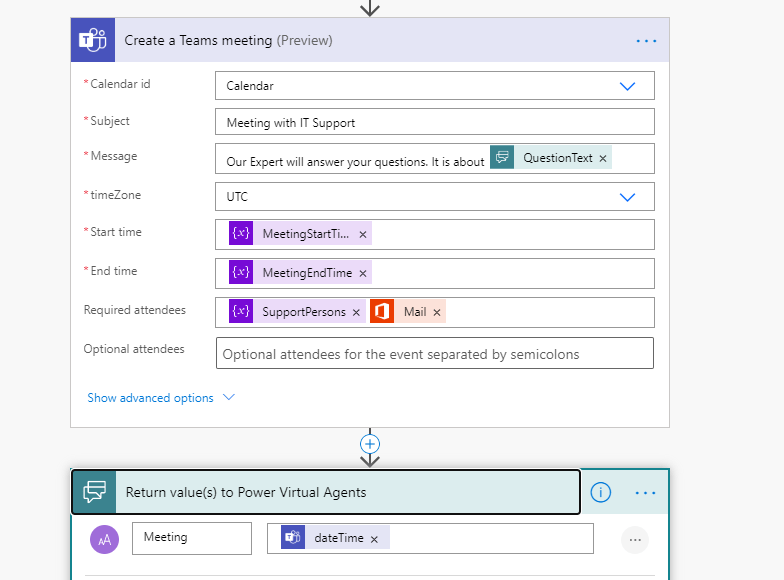
Task: Remove the dateTime token from output
Action: coord(374,539)
